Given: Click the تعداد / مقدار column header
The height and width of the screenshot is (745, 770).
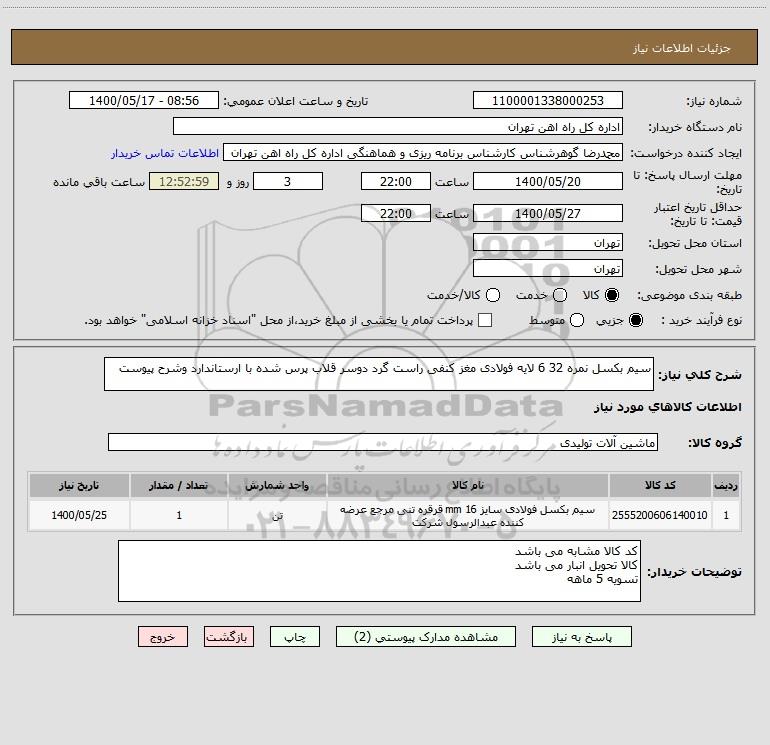Looking at the screenshot, I should tap(179, 485).
